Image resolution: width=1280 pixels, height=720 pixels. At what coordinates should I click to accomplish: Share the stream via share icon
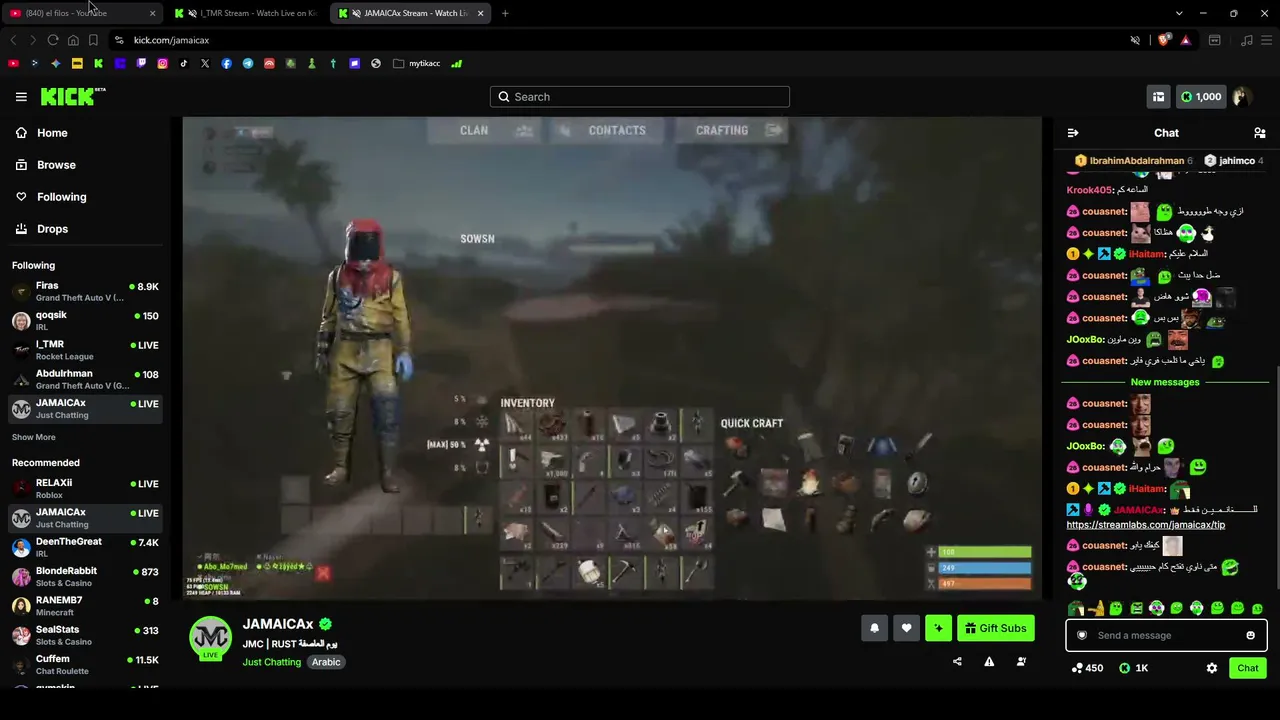point(957,661)
